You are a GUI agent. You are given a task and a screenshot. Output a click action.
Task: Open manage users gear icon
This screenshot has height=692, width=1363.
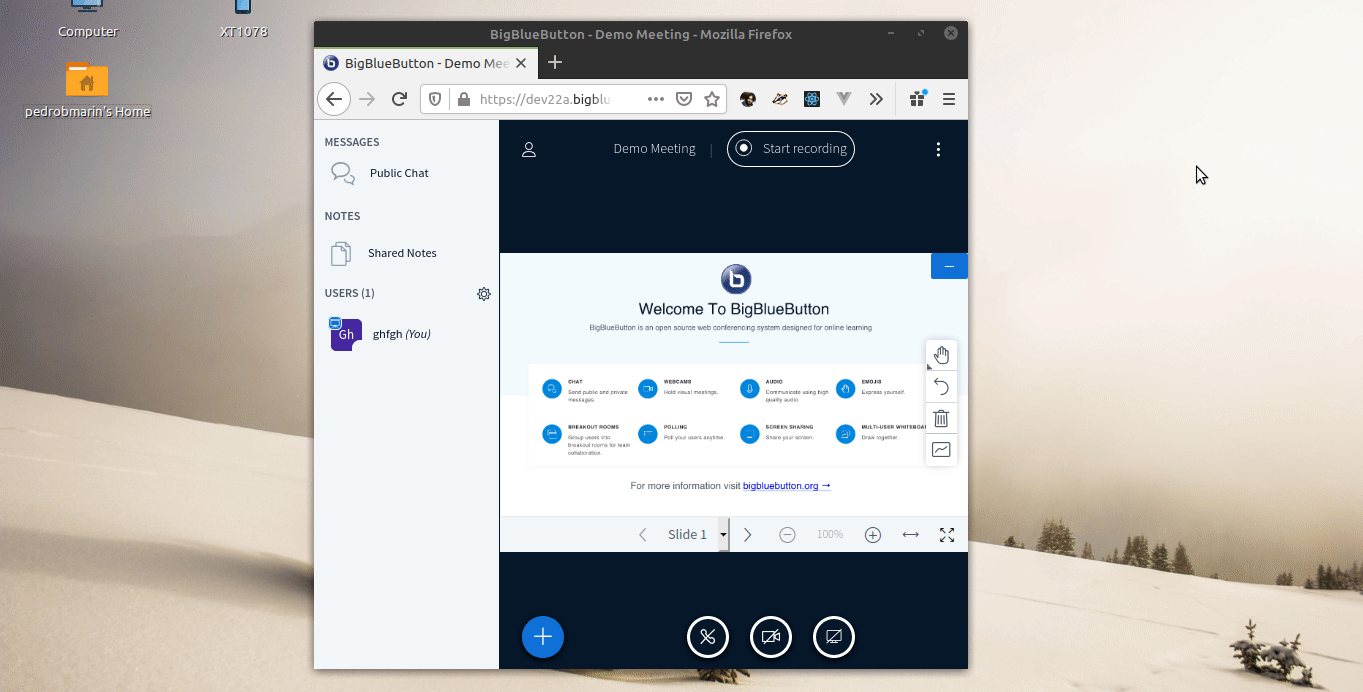click(484, 294)
